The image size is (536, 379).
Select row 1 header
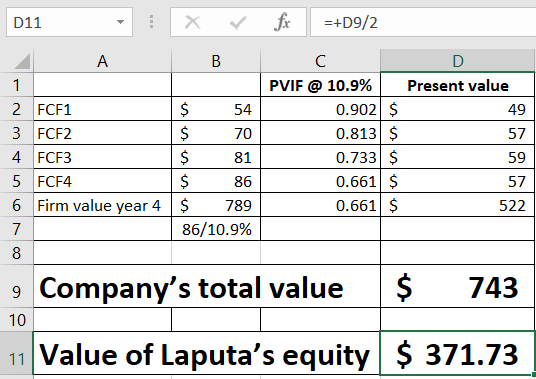pos(16,85)
